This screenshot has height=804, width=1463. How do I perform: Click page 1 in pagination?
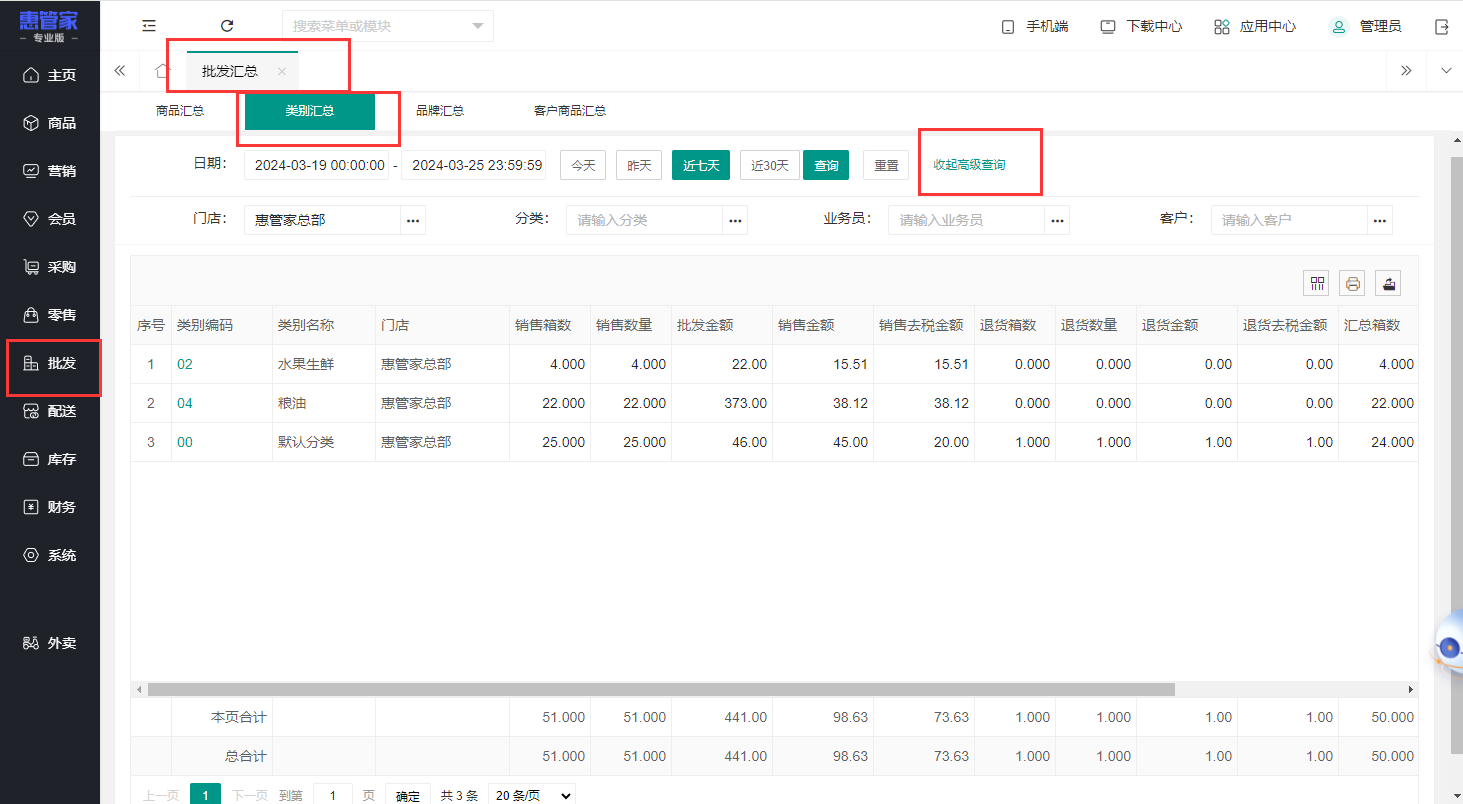205,796
